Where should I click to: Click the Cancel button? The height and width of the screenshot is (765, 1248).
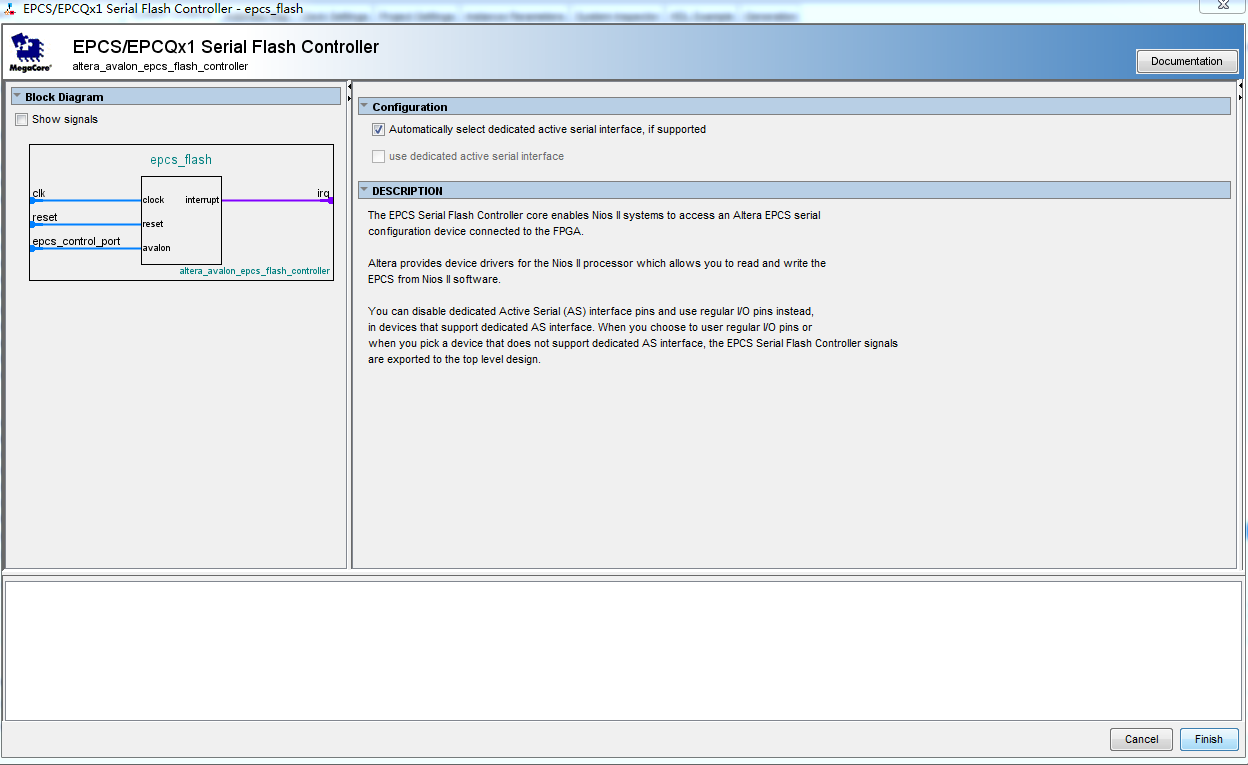click(1141, 739)
